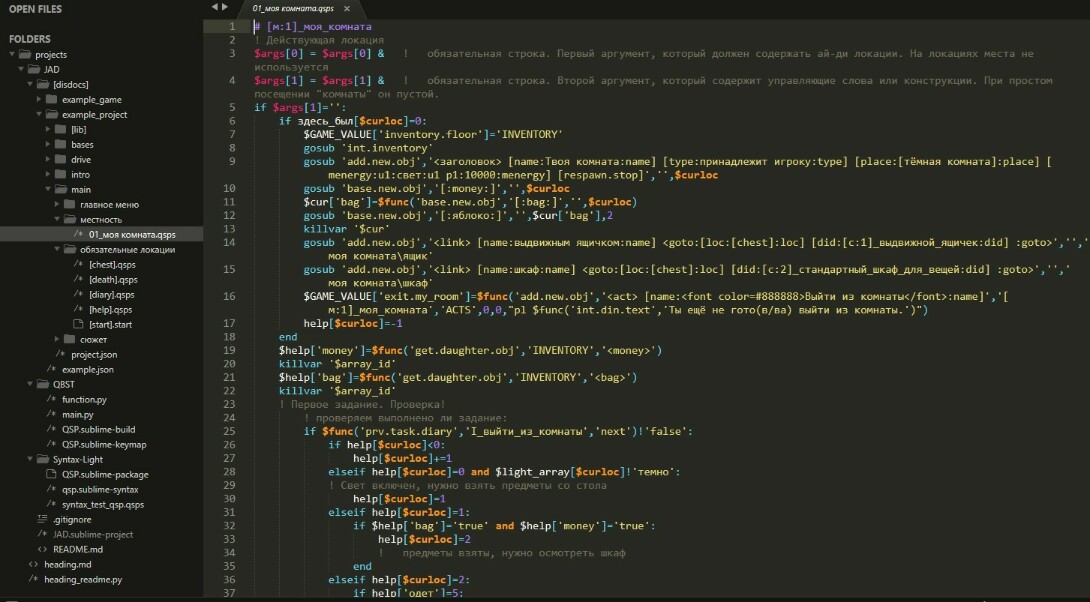Open the main.py file
The width and height of the screenshot is (1090, 602).
point(78,414)
